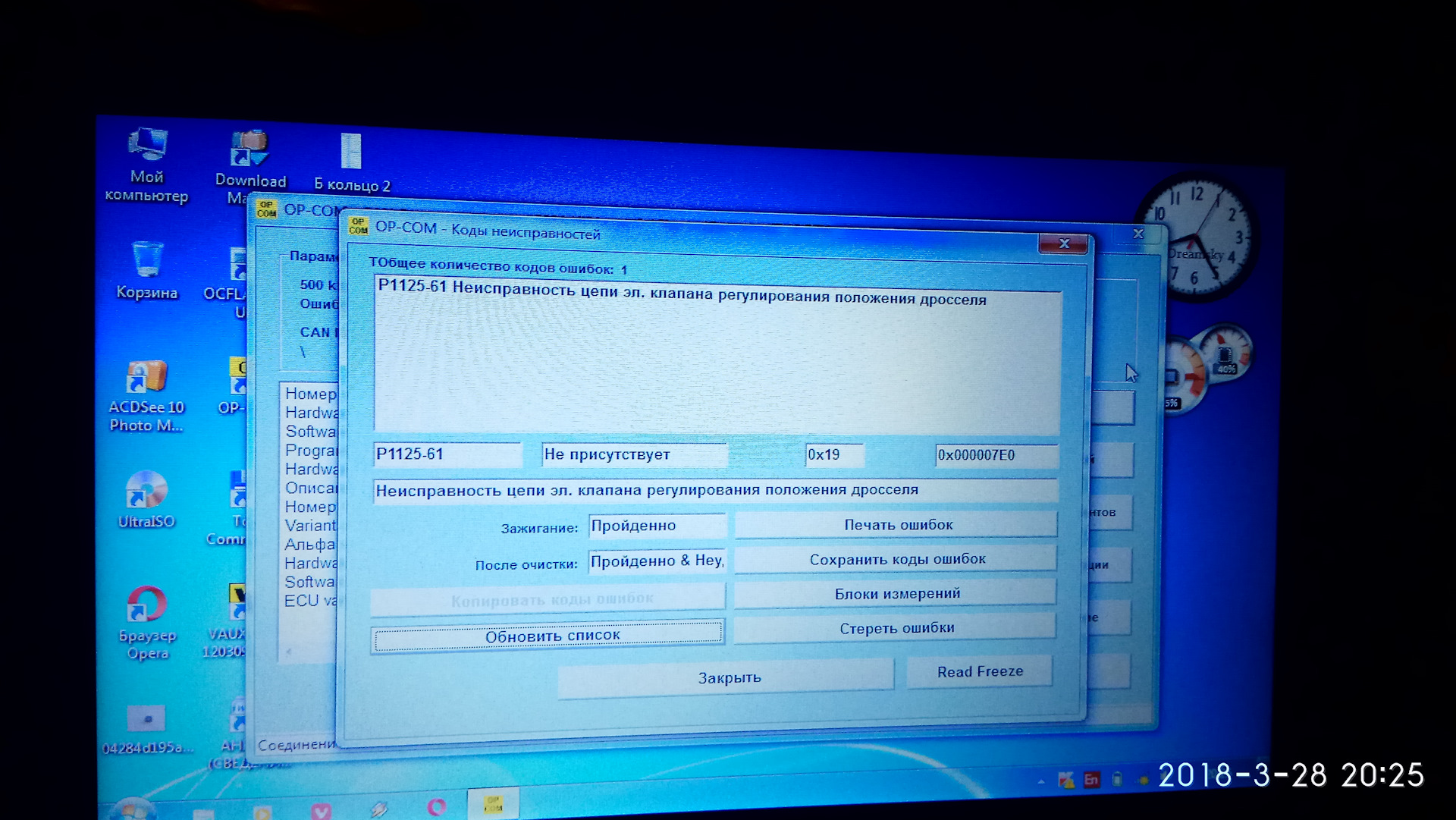
Task: Click the После очистки field
Action: pyautogui.click(x=657, y=561)
